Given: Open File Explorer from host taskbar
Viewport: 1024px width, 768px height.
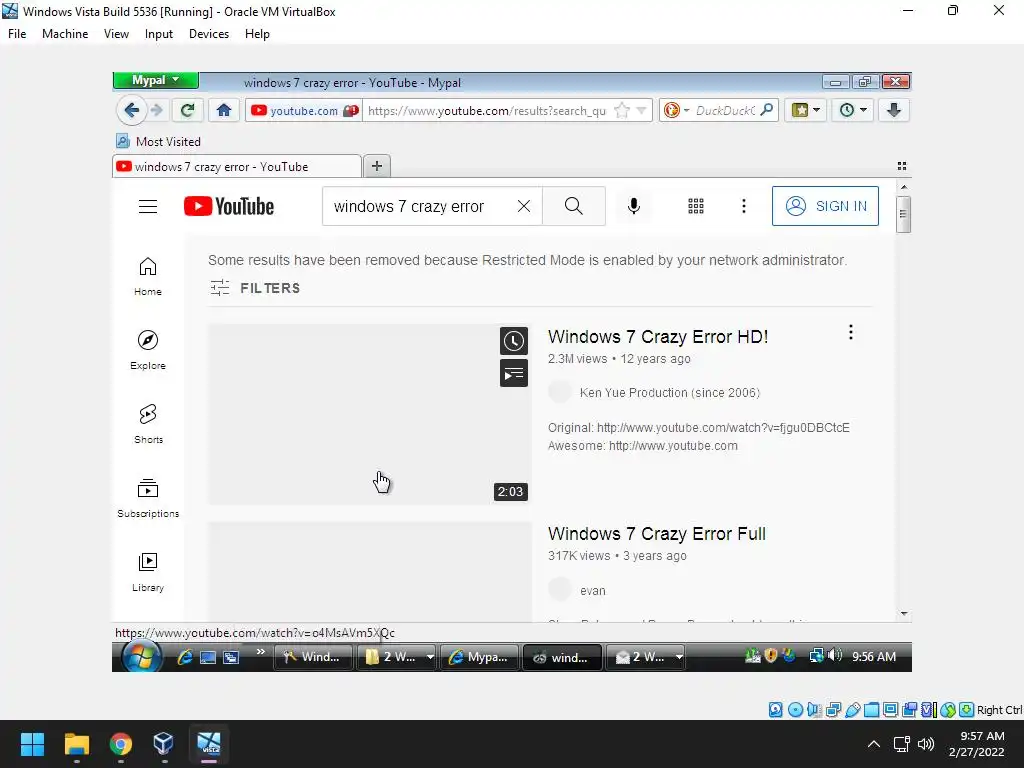Looking at the screenshot, I should point(76,744).
